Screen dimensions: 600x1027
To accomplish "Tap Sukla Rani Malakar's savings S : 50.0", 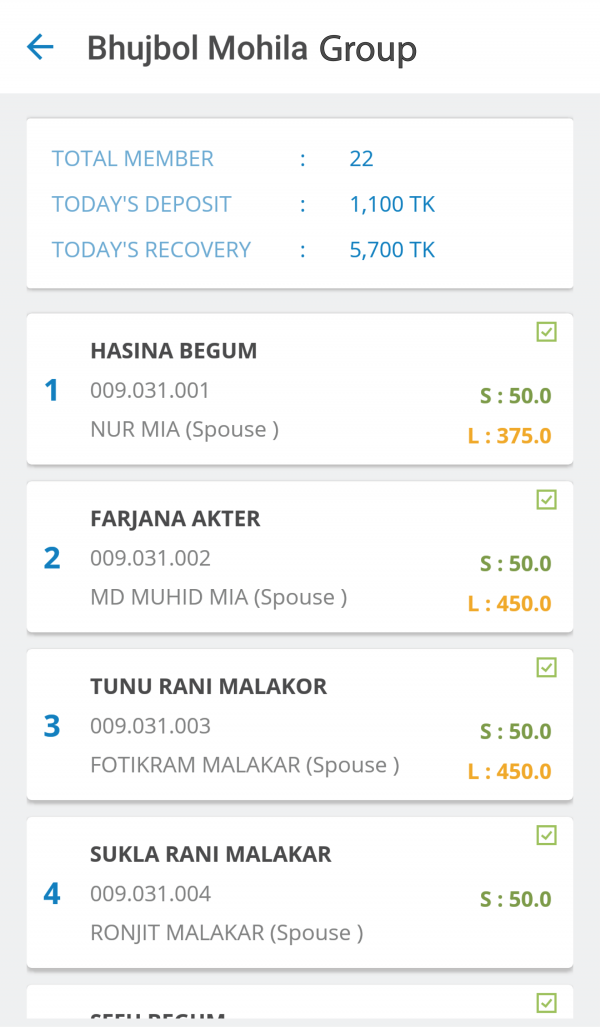I will 515,900.
